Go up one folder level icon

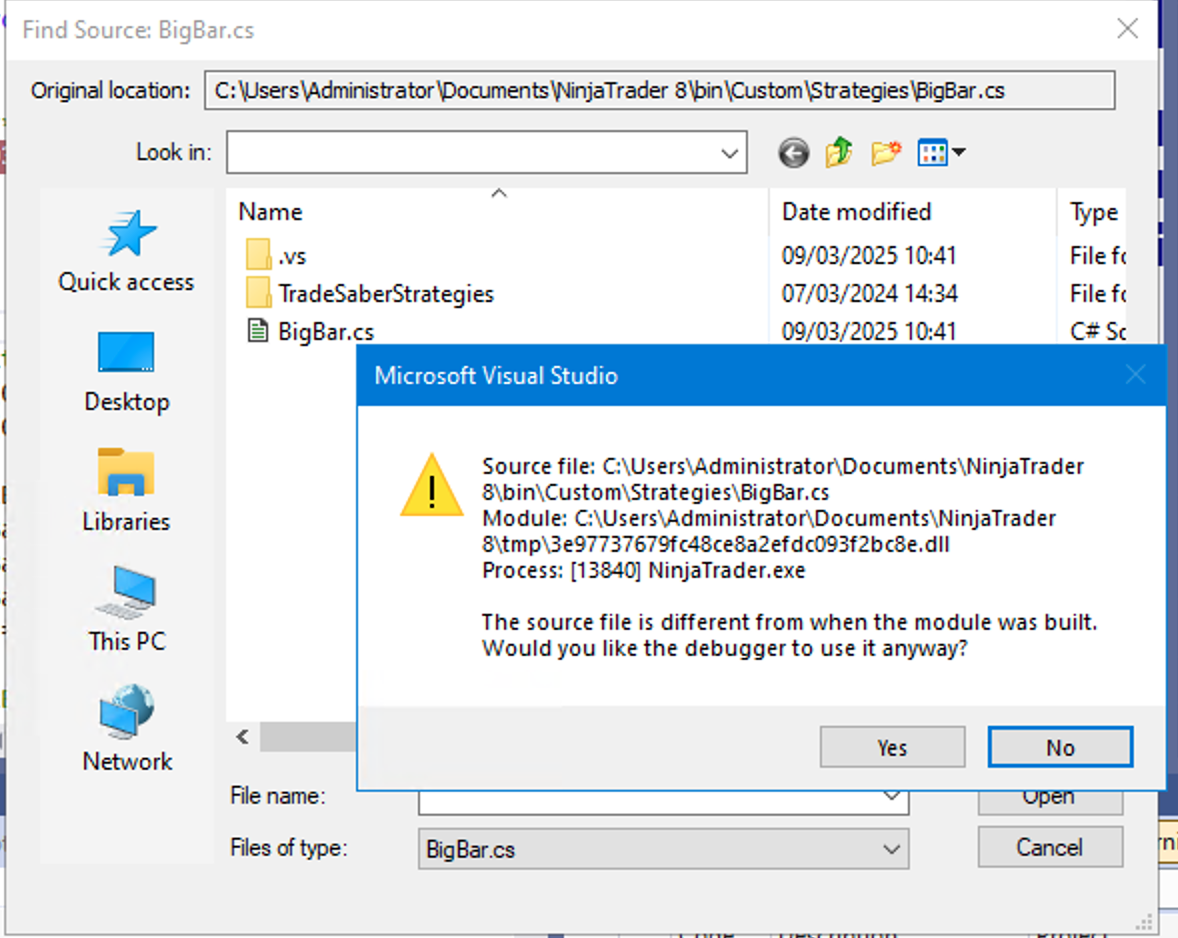click(x=839, y=152)
